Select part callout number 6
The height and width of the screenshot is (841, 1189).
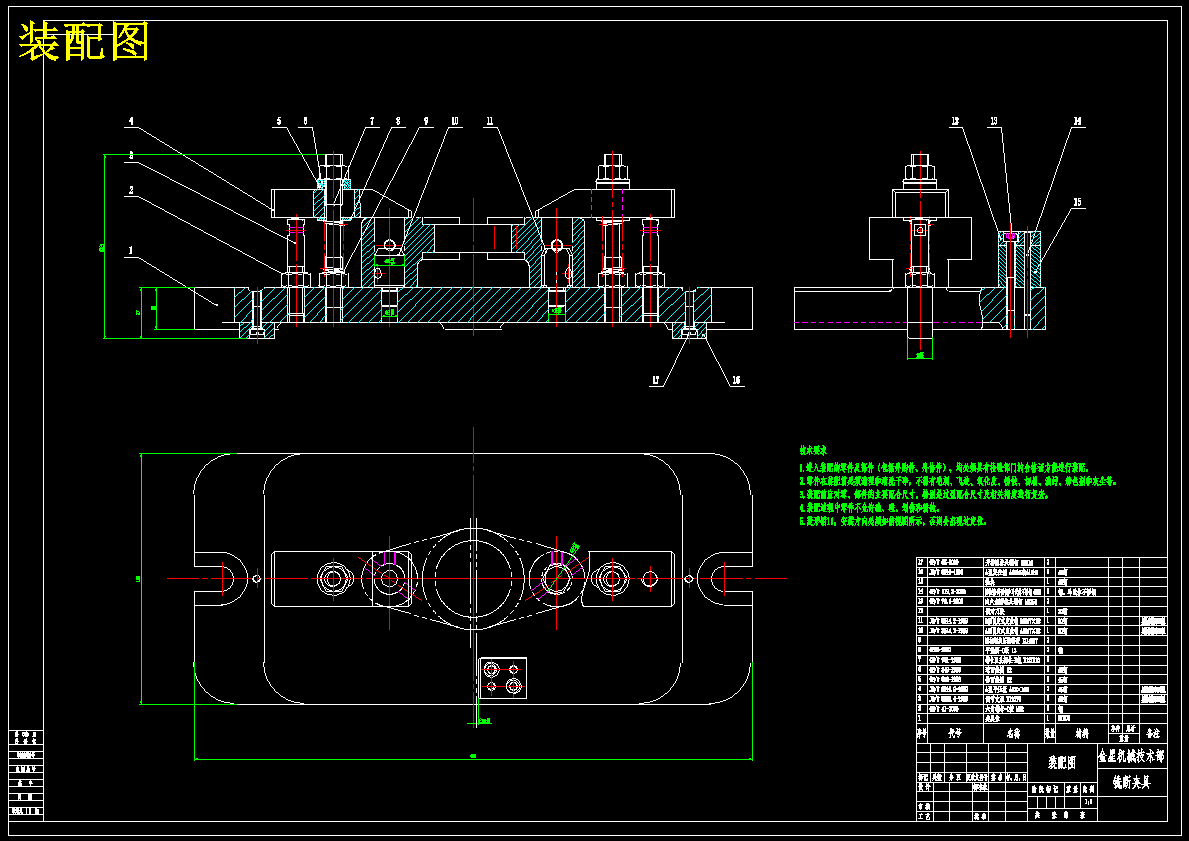(x=306, y=121)
